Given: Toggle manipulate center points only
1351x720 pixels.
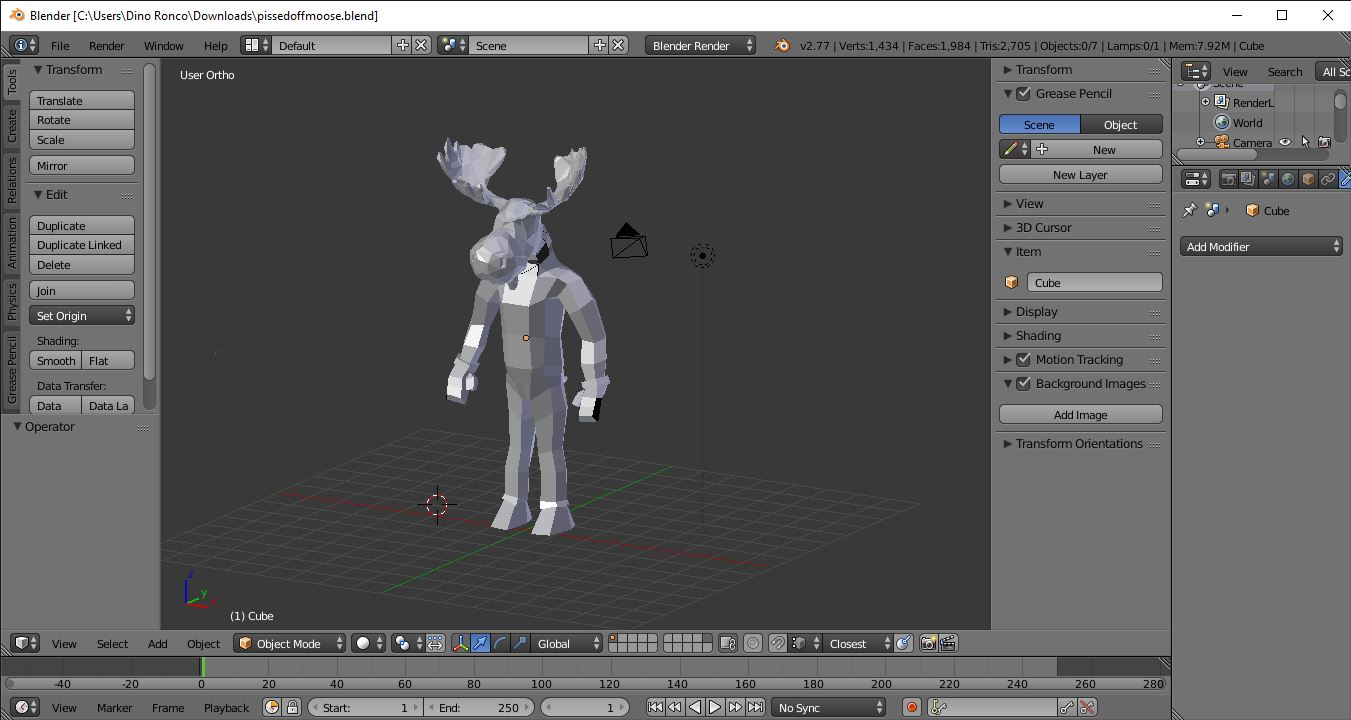Looking at the screenshot, I should [435, 643].
